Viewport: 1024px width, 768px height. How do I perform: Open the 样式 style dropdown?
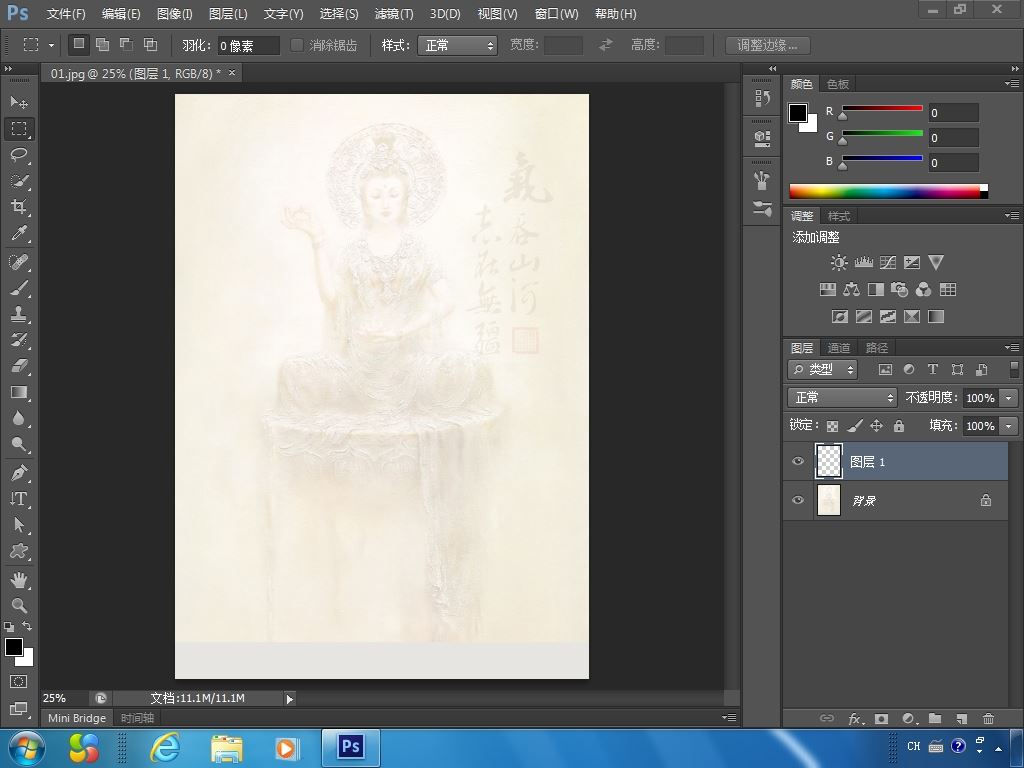[x=457, y=45]
